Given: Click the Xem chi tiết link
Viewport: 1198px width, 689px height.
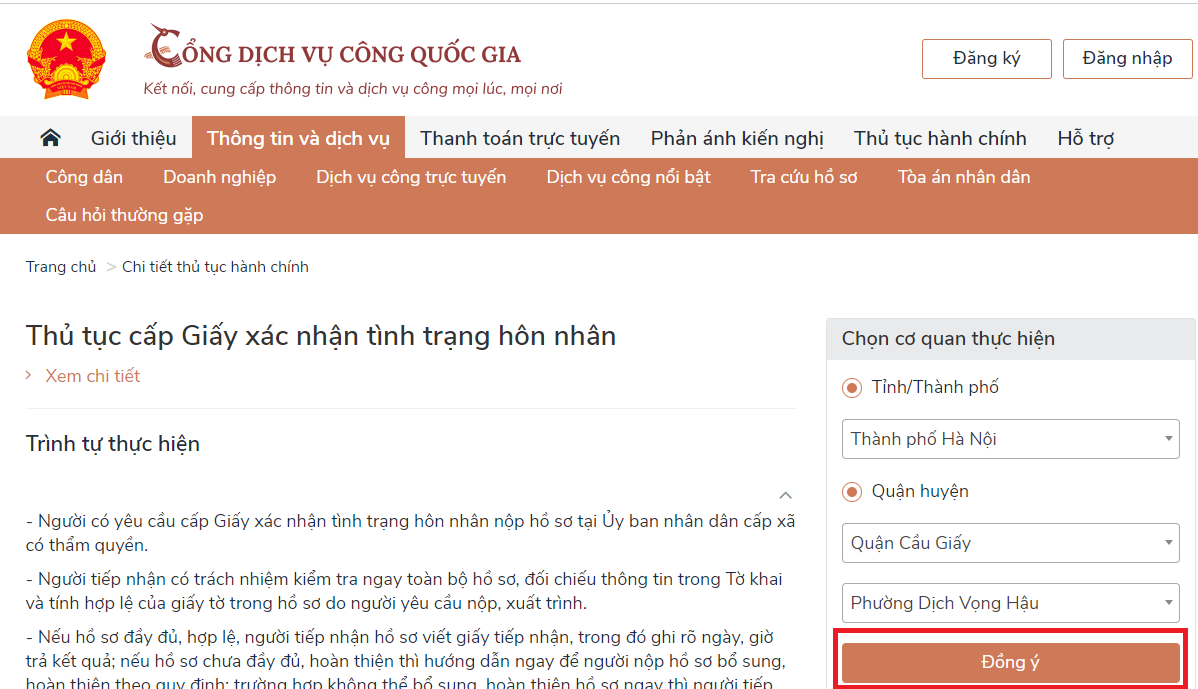Looking at the screenshot, I should coord(92,376).
